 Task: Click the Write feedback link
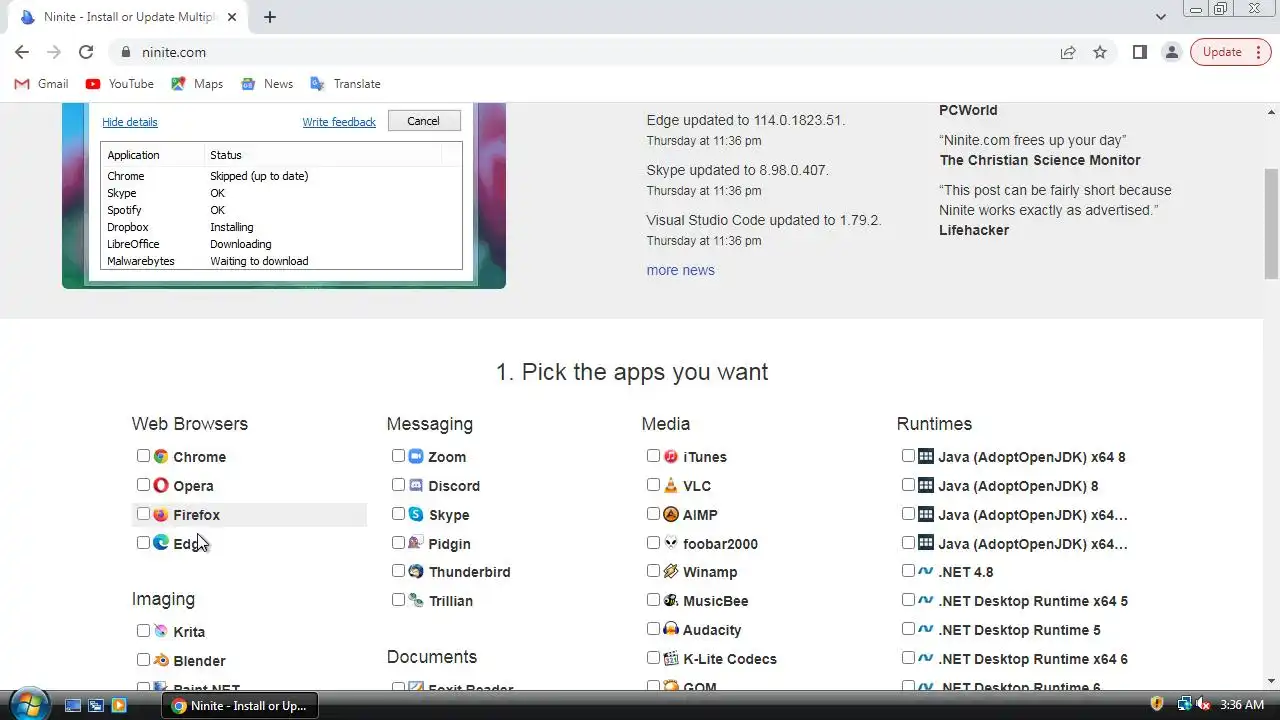click(339, 122)
